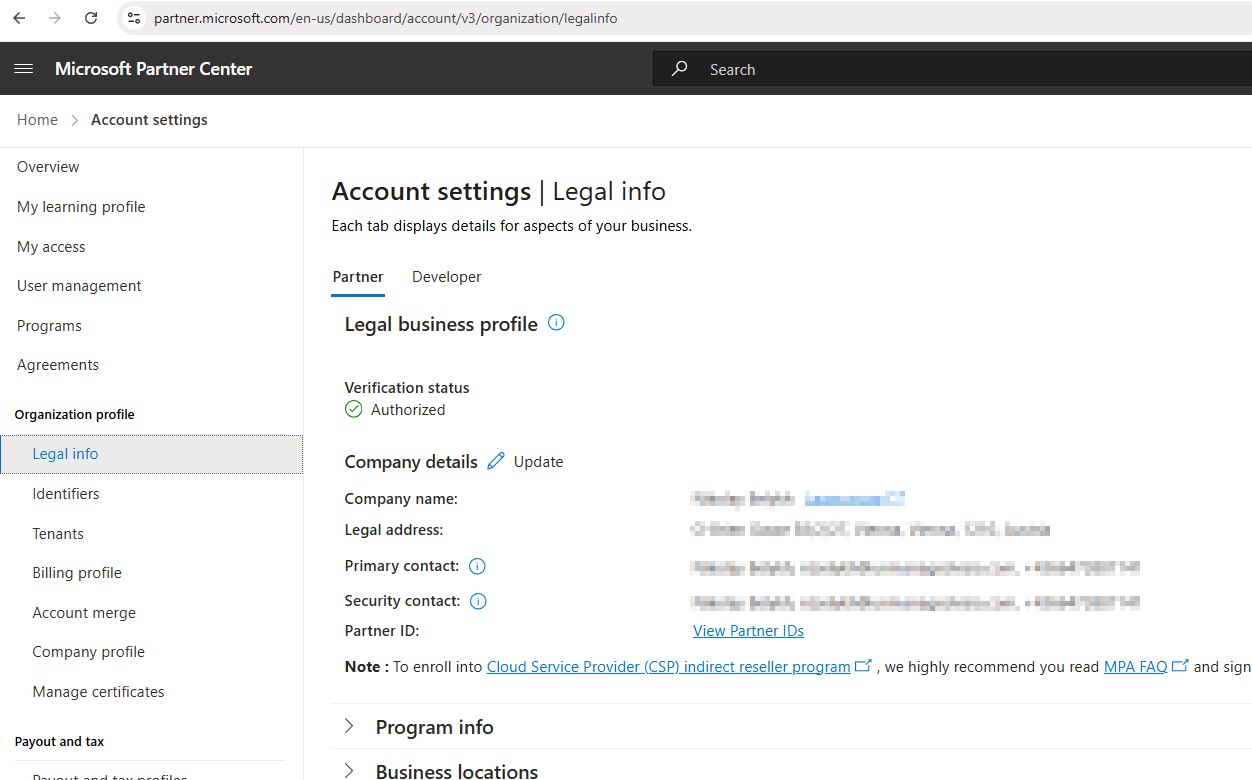Open Company profile
This screenshot has height=780, width=1252.
pos(88,652)
